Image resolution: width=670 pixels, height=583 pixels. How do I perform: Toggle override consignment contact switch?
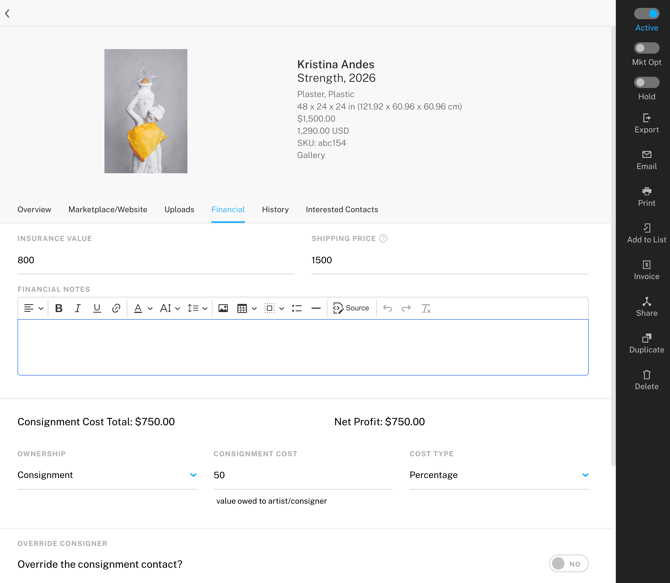pos(569,564)
